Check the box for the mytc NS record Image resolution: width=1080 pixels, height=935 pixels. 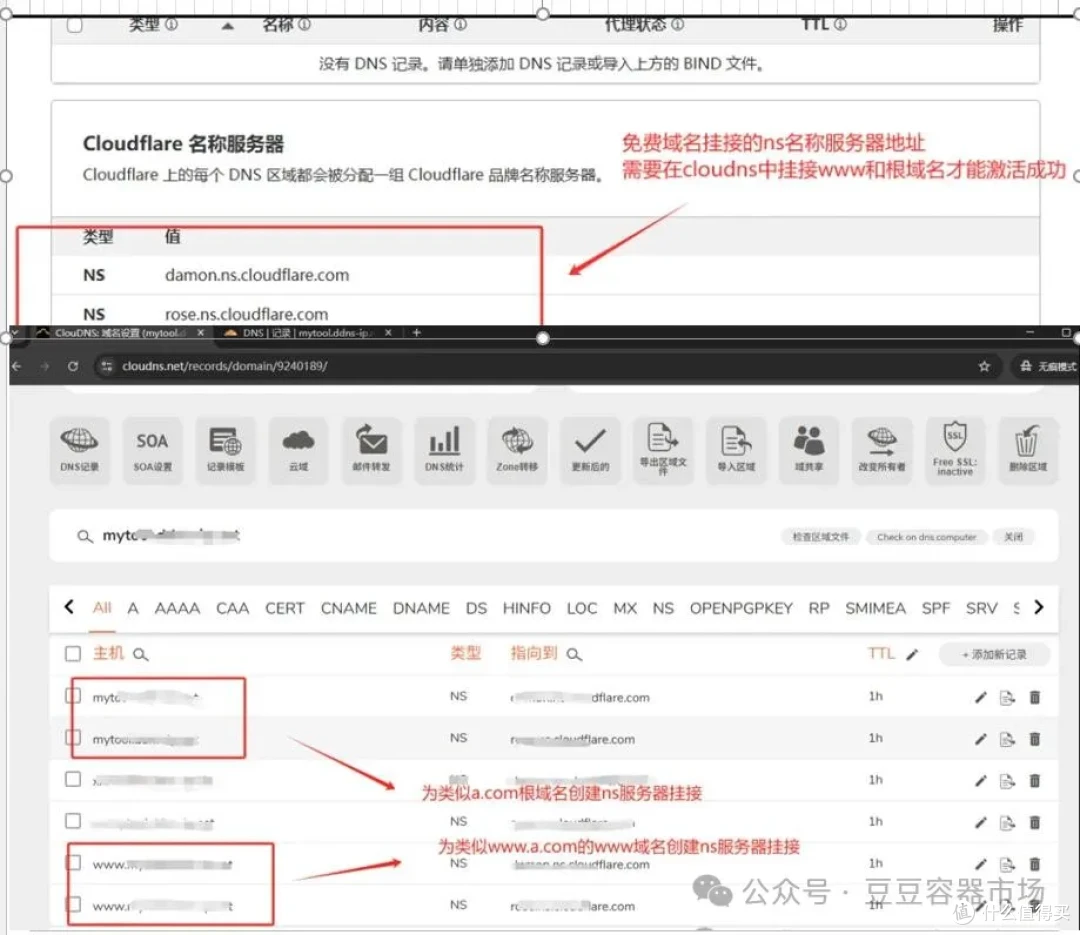[73, 696]
